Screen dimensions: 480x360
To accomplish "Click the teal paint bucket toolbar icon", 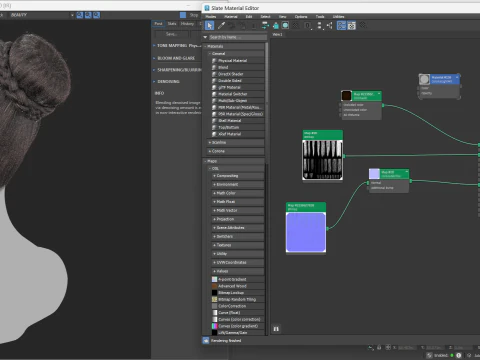I will (276, 25).
